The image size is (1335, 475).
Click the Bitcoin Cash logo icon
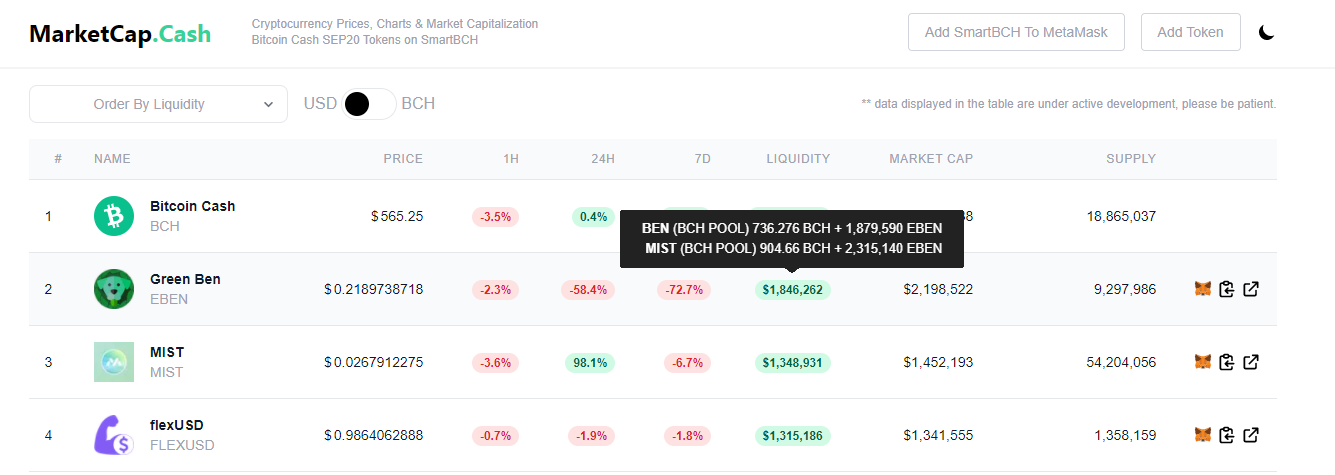click(114, 216)
